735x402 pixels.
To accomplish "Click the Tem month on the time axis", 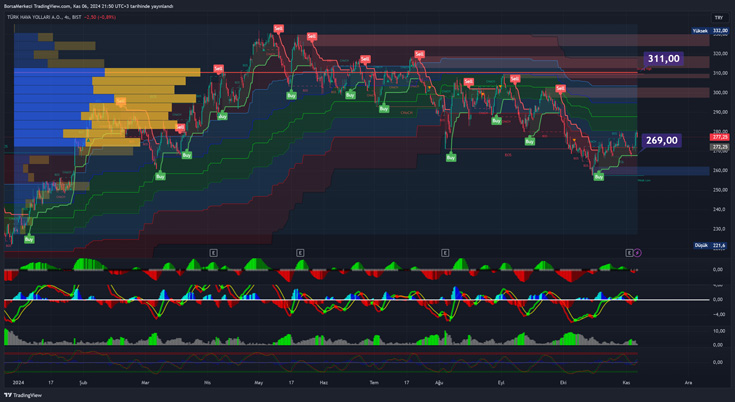I will point(374,382).
